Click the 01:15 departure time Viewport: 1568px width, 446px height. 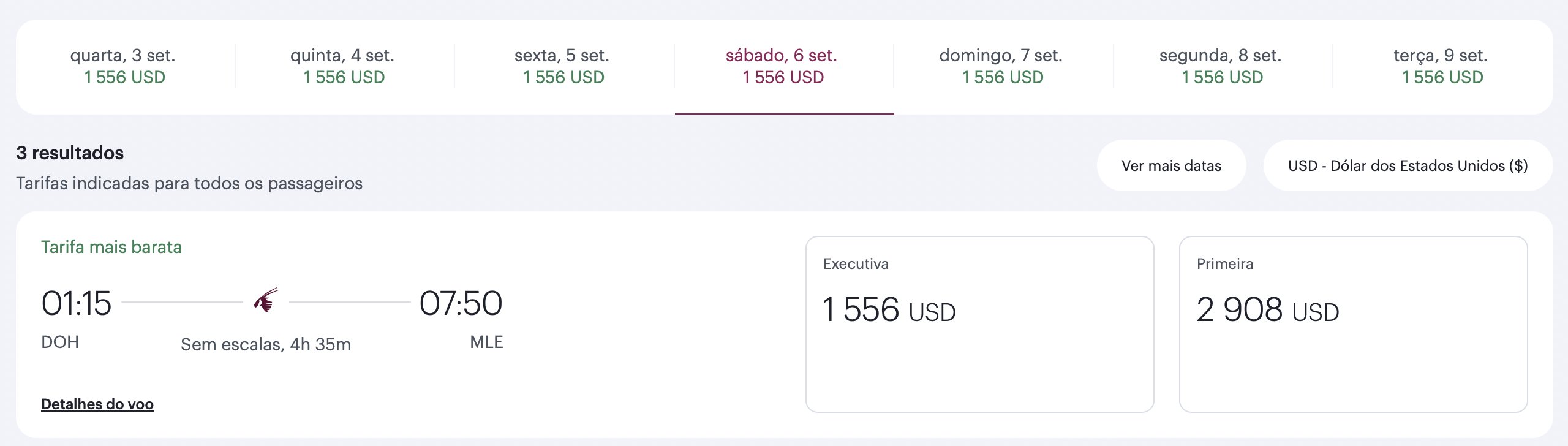coord(77,303)
